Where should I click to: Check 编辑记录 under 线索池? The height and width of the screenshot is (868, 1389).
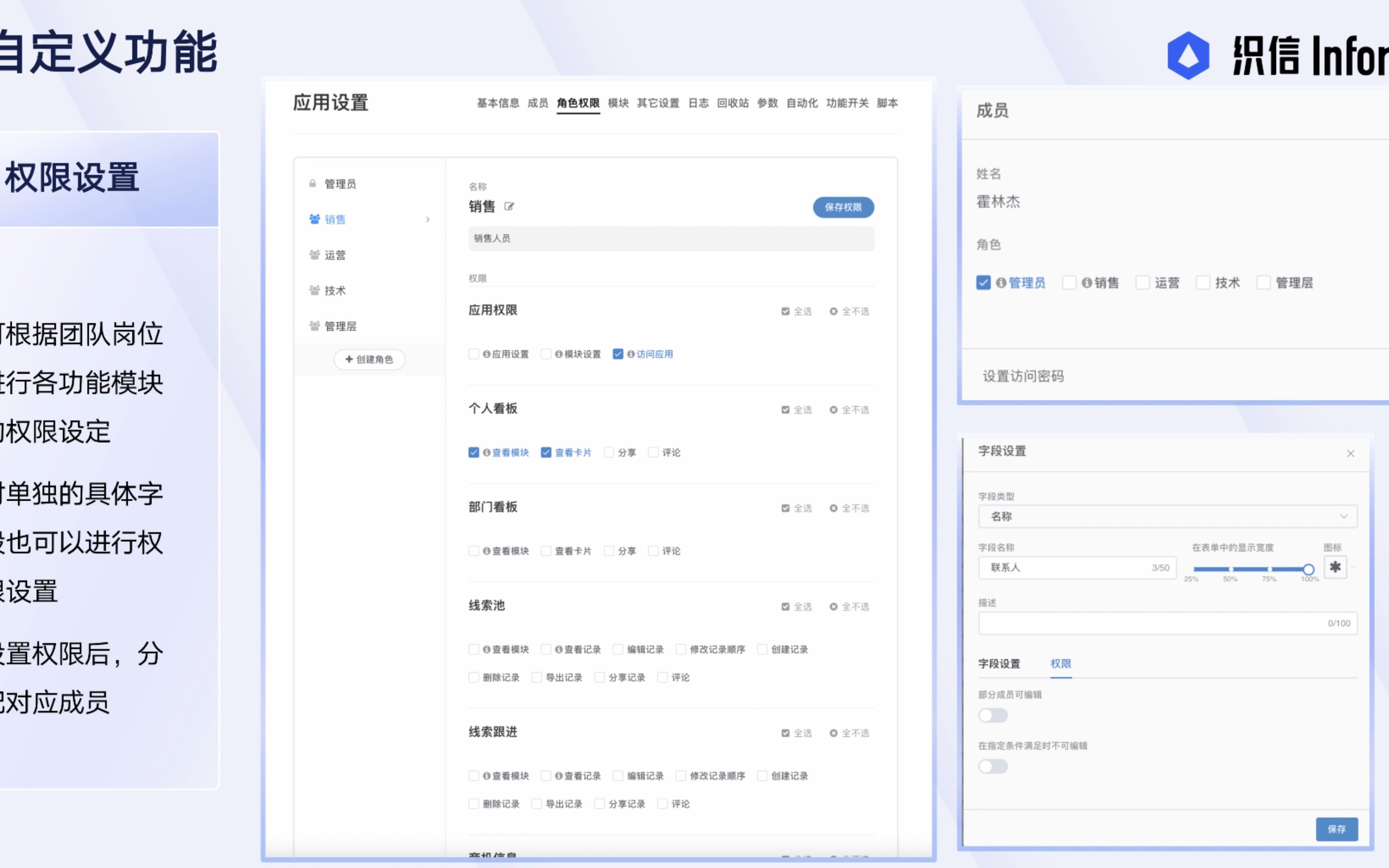(618, 649)
